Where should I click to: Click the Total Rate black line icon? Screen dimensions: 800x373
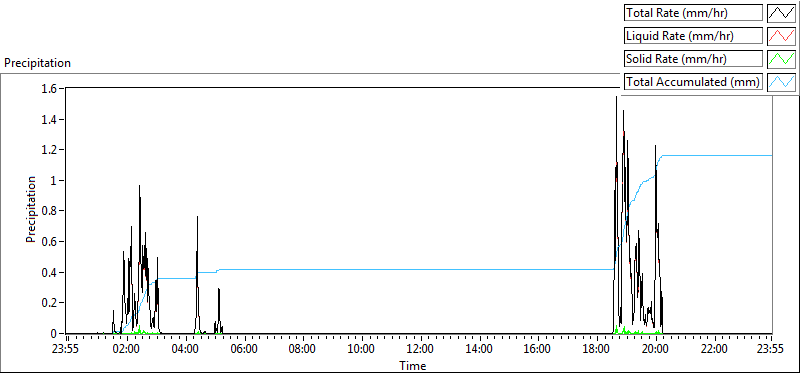[782, 13]
